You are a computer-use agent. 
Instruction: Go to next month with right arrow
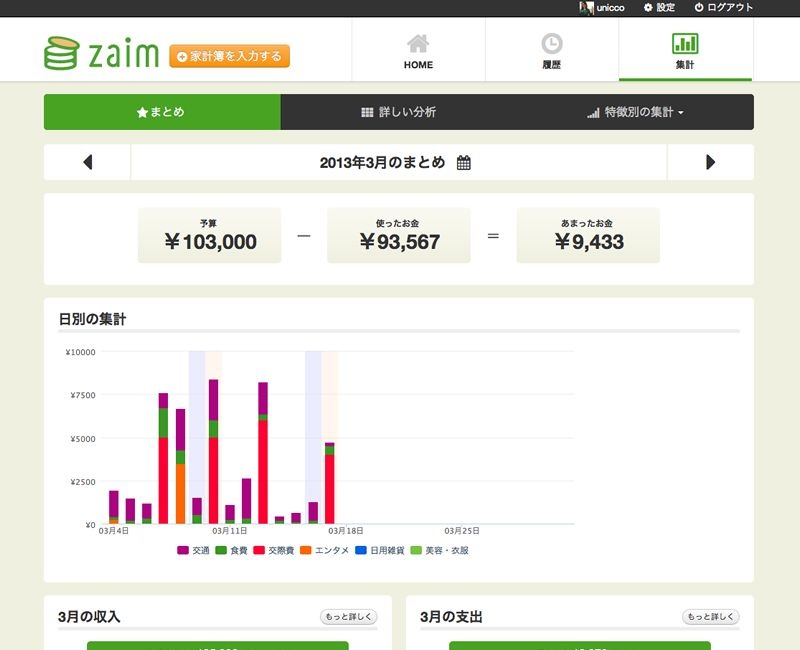tap(710, 163)
